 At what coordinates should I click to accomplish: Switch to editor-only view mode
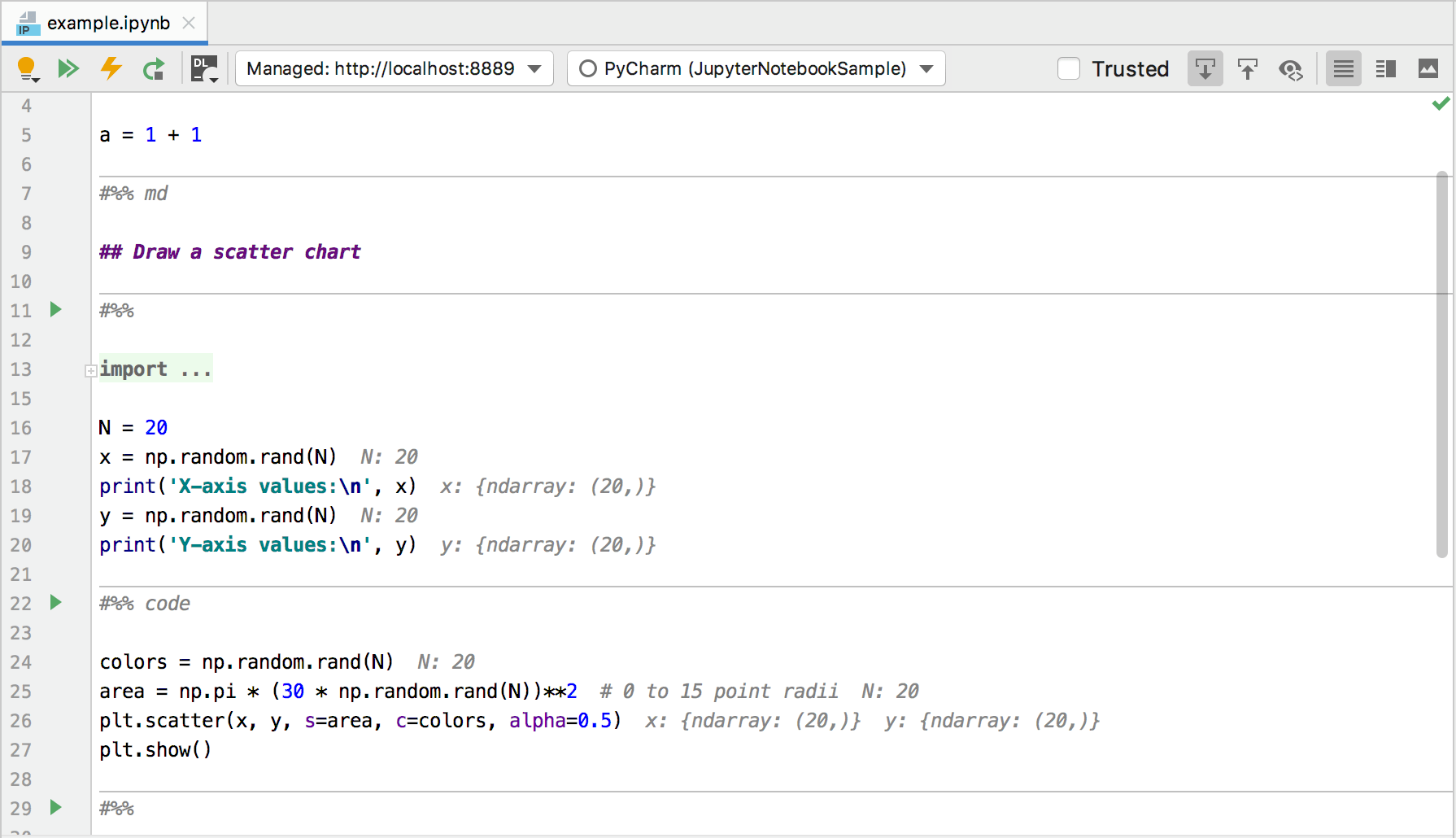pos(1343,69)
